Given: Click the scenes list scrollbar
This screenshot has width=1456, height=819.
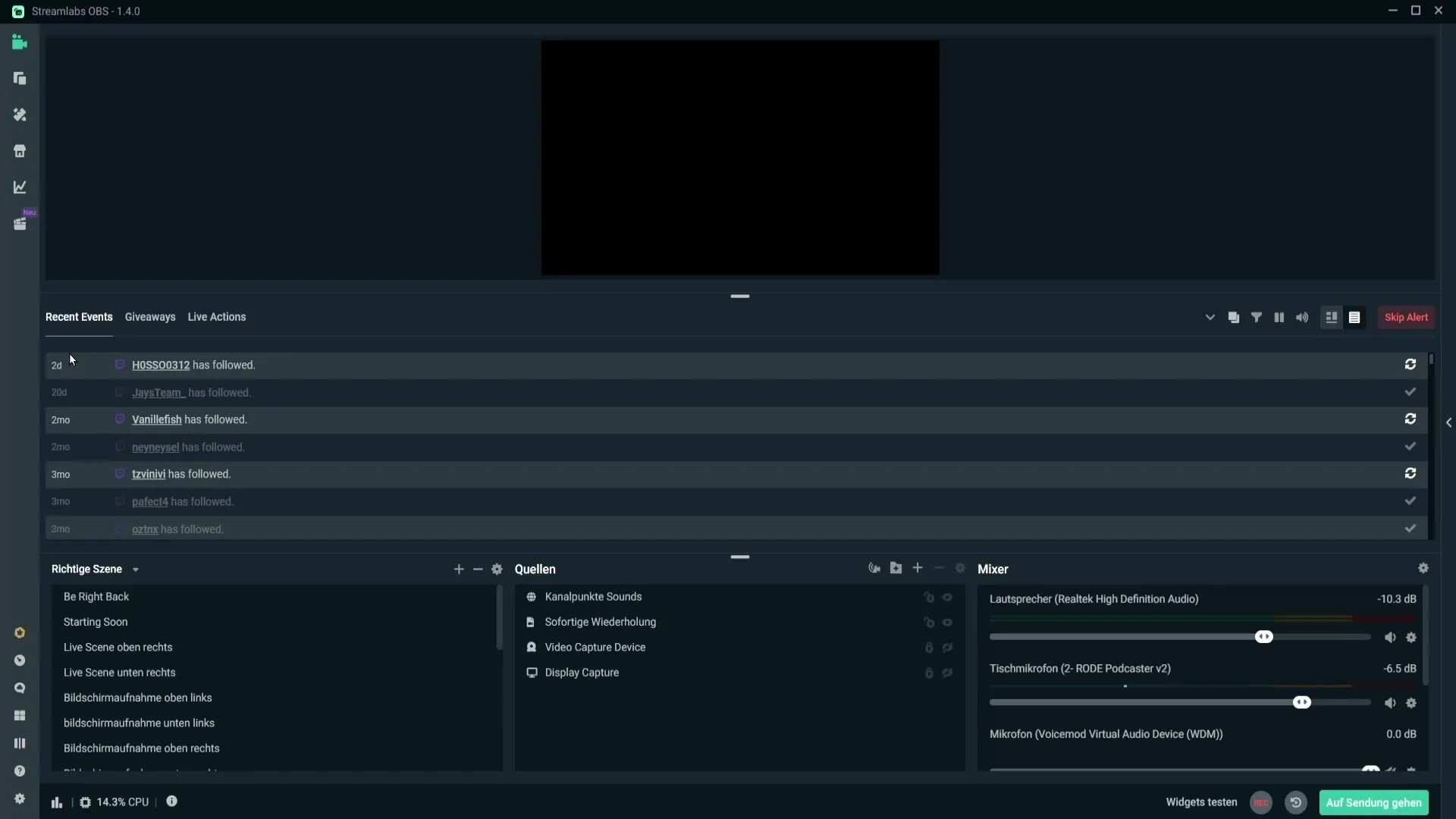Looking at the screenshot, I should click(499, 618).
